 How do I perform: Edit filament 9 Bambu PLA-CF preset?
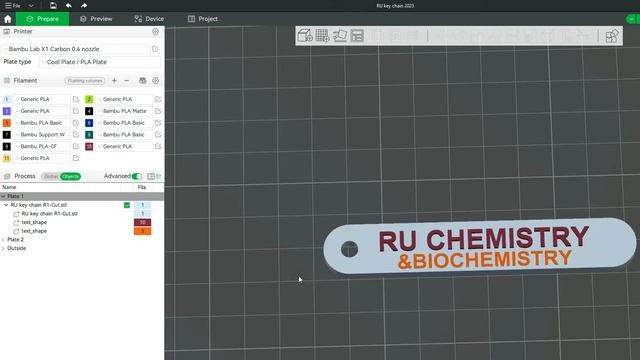76,146
